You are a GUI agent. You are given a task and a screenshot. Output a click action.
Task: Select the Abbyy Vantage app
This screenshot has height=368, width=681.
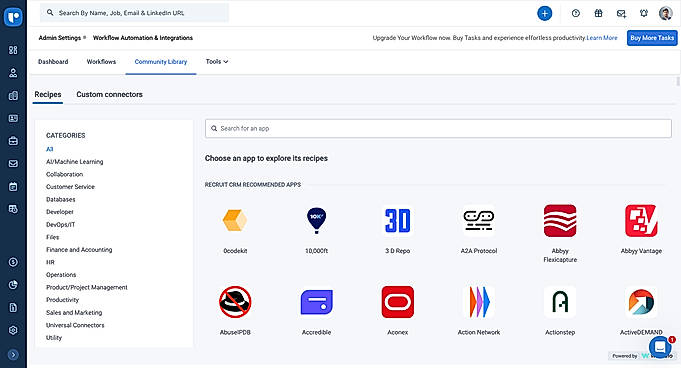click(641, 221)
